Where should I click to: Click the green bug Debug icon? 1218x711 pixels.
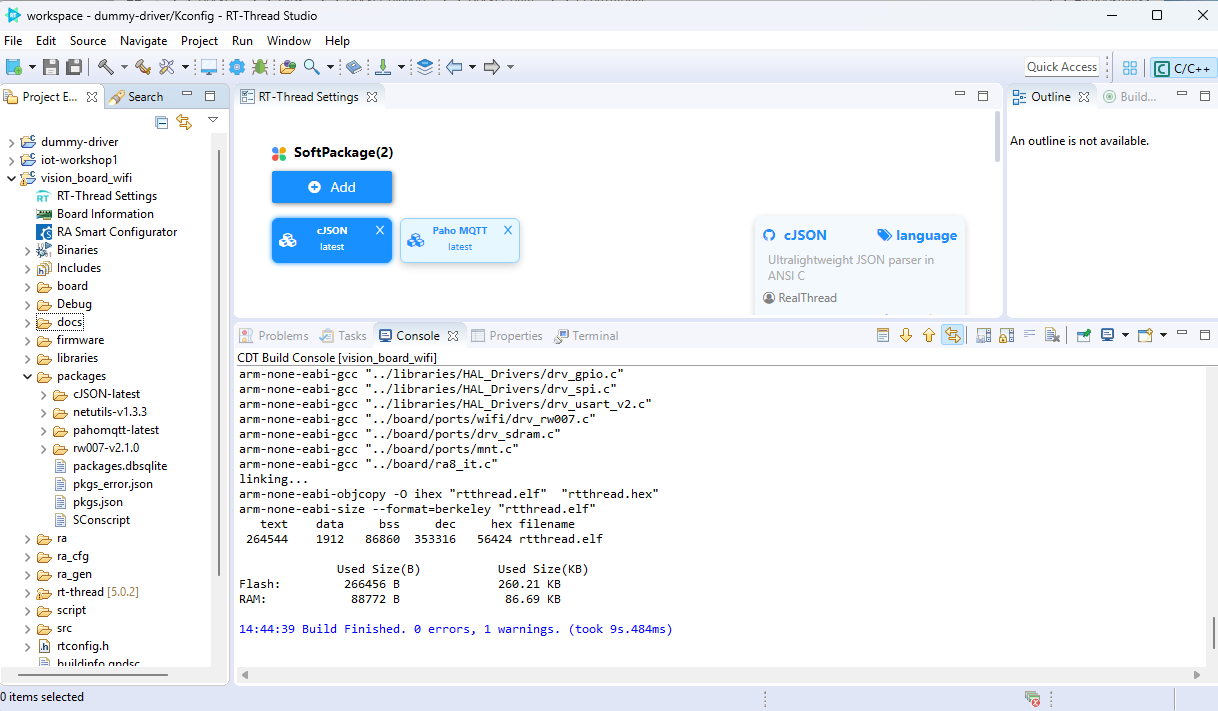click(x=260, y=67)
